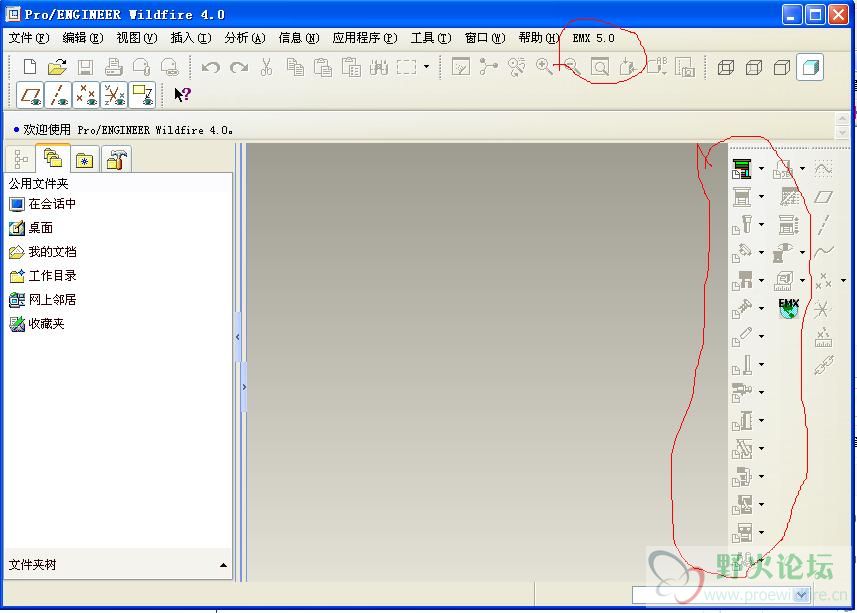Click the message area scroll up arrow
The height and width of the screenshot is (613, 857).
click(x=842, y=119)
